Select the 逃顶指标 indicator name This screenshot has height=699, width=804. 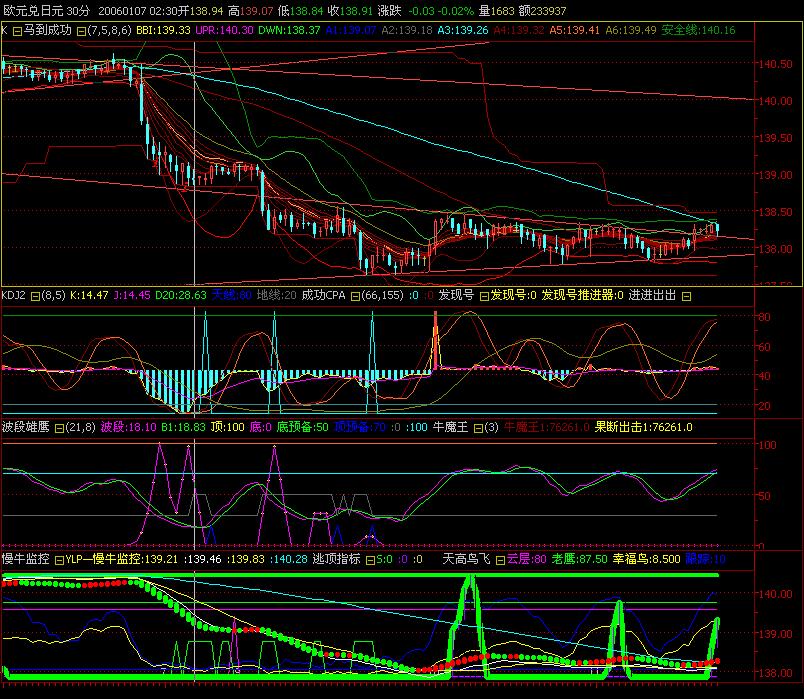(x=336, y=559)
